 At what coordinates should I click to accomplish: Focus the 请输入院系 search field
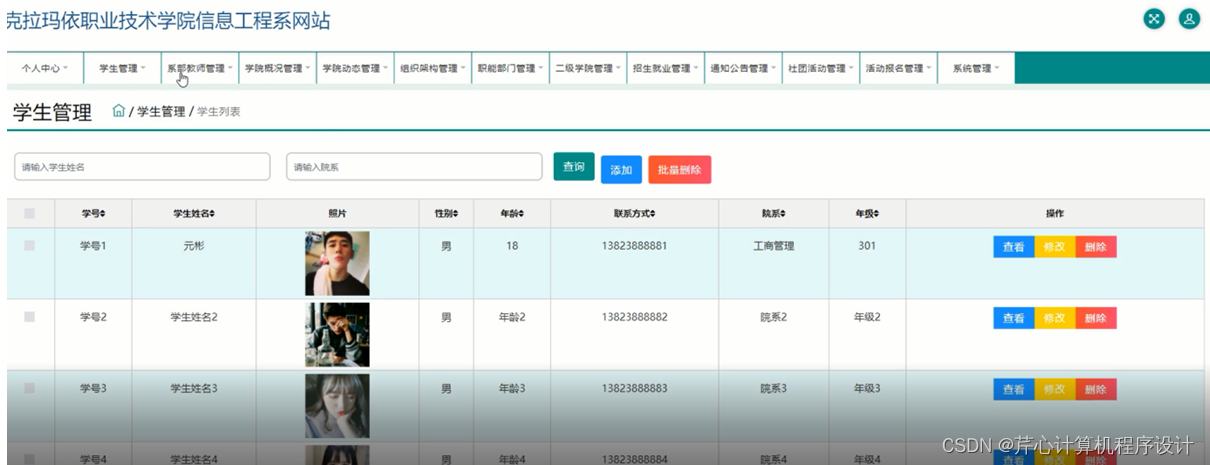tap(414, 167)
